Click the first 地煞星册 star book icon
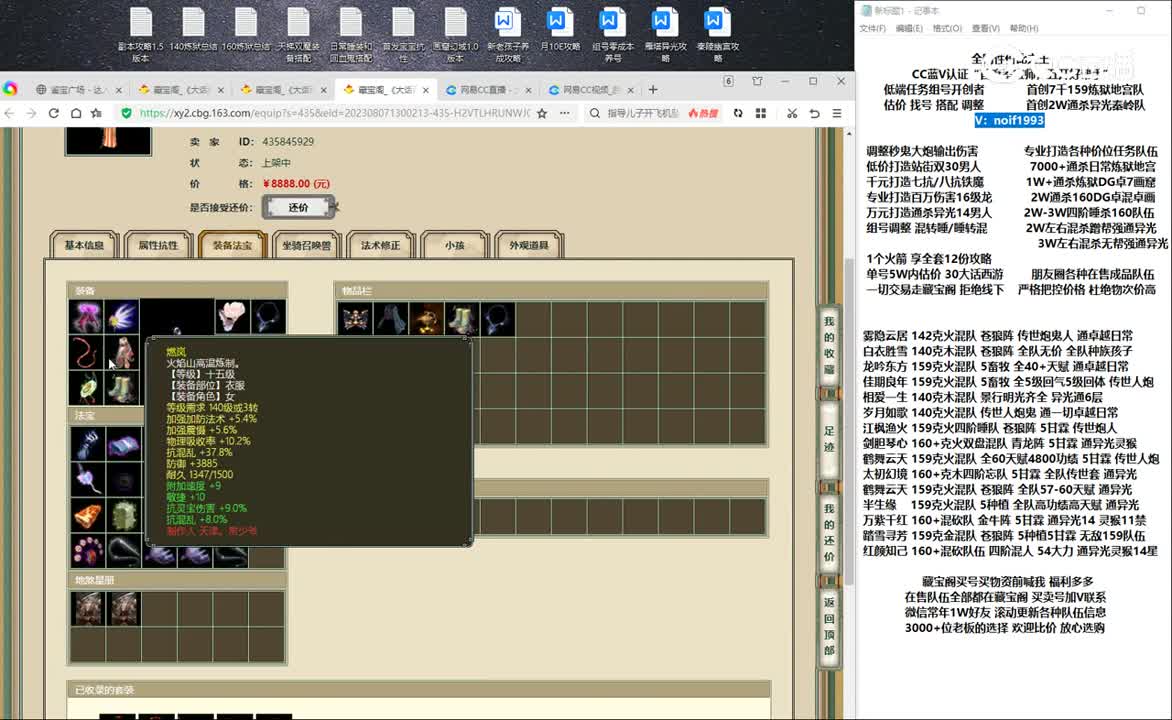 point(87,609)
